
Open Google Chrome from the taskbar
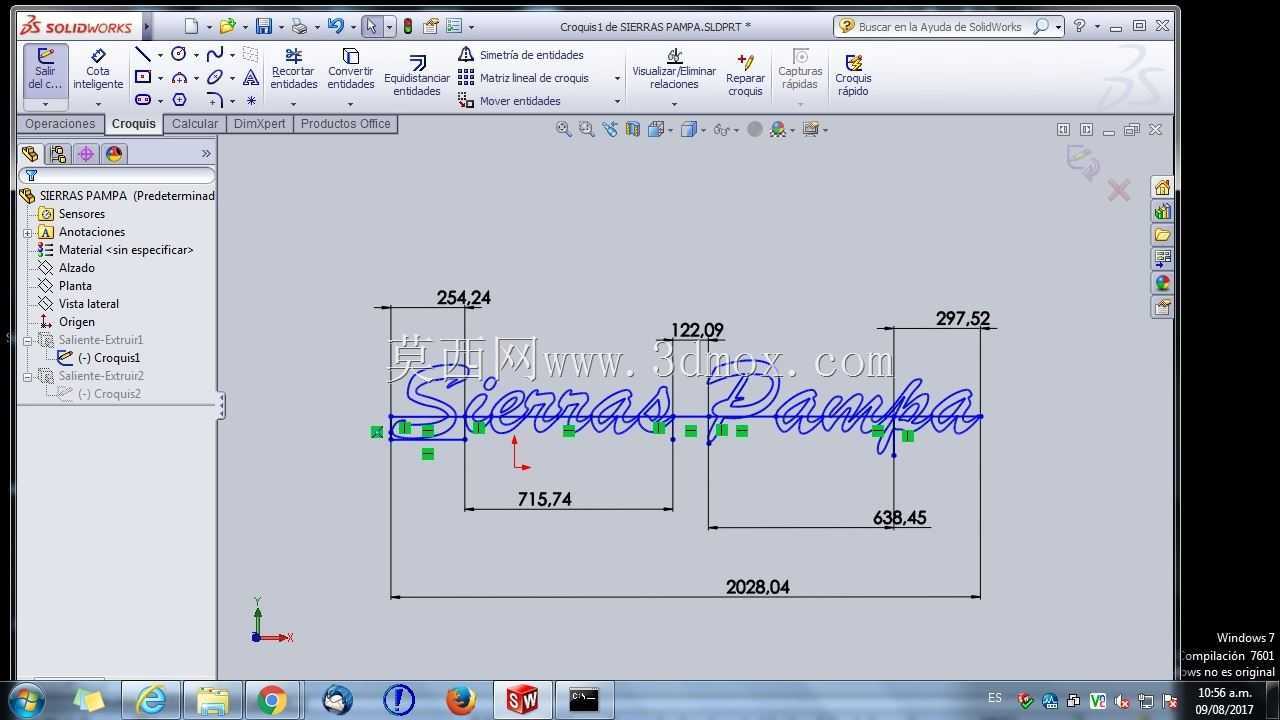pos(271,700)
